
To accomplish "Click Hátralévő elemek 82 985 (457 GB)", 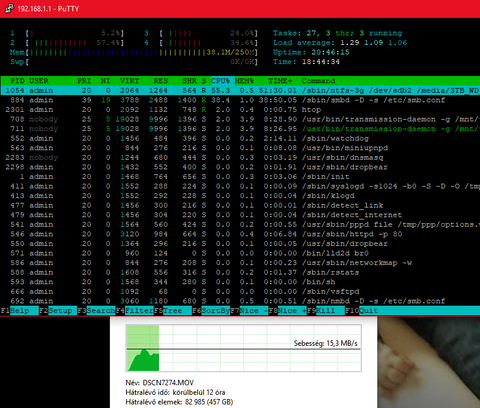I will click(179, 402).
